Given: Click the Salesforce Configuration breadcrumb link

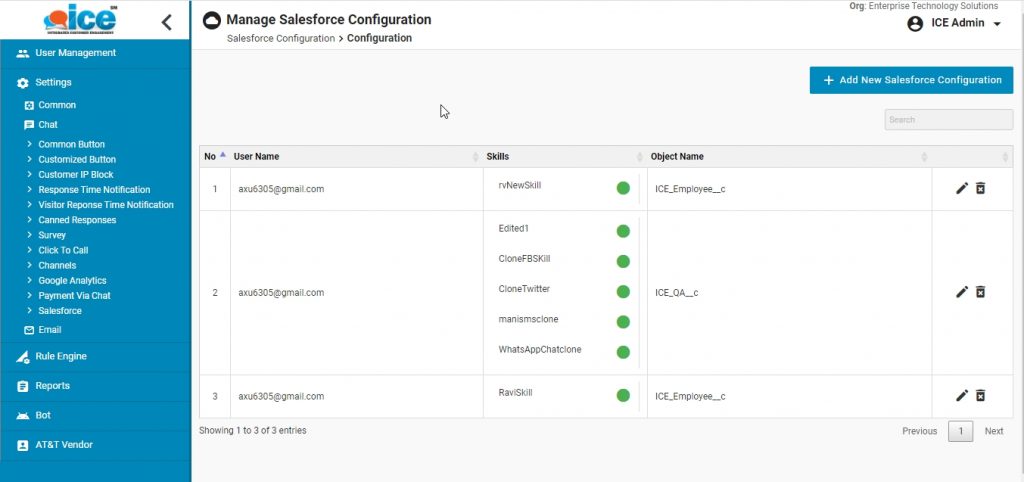Looking at the screenshot, I should 280,39.
